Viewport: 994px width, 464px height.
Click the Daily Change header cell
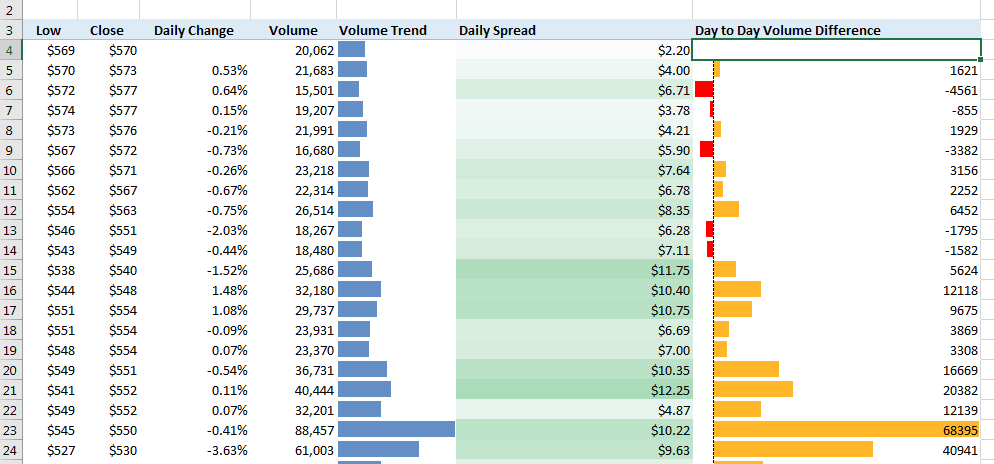tap(195, 30)
